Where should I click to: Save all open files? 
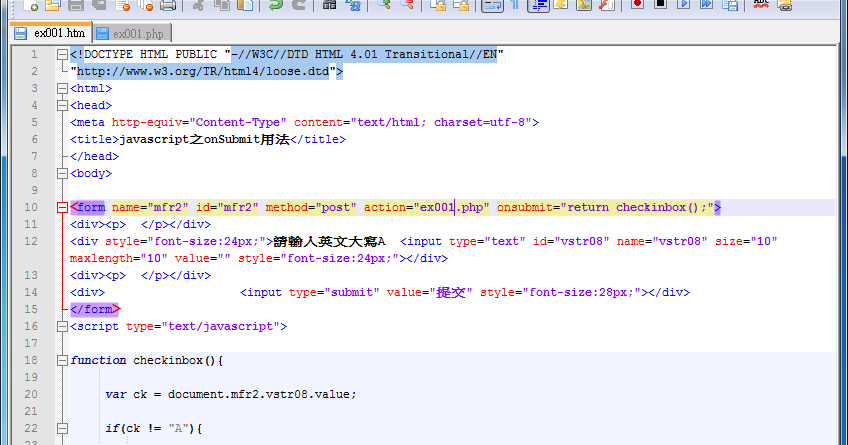pos(98,5)
